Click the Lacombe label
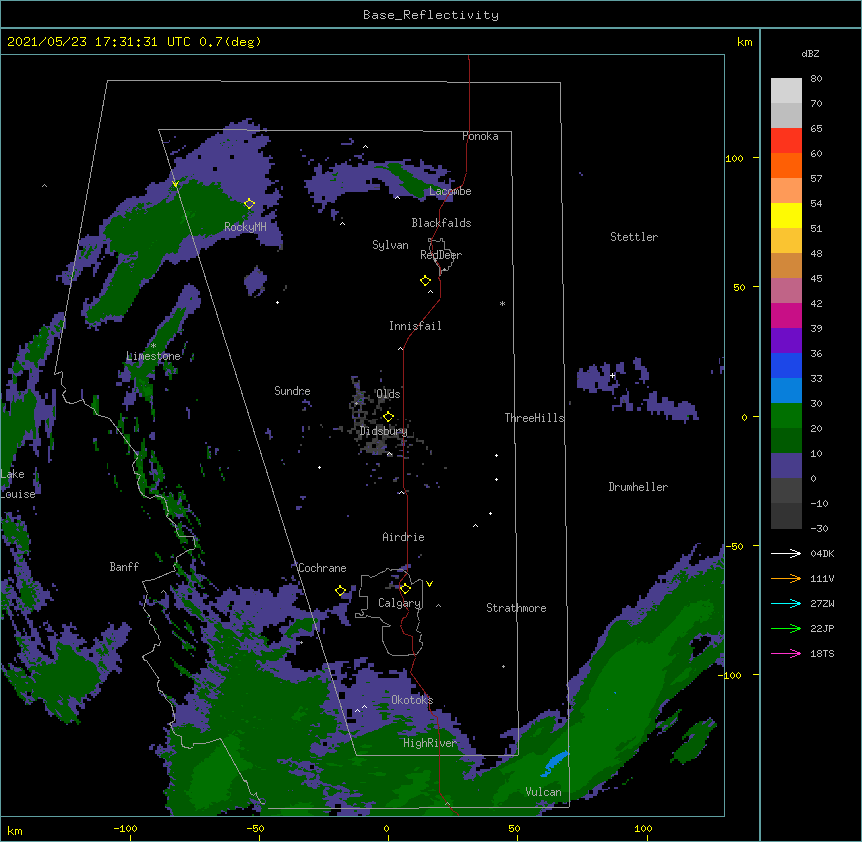Image resolution: width=862 pixels, height=842 pixels. click(x=450, y=191)
